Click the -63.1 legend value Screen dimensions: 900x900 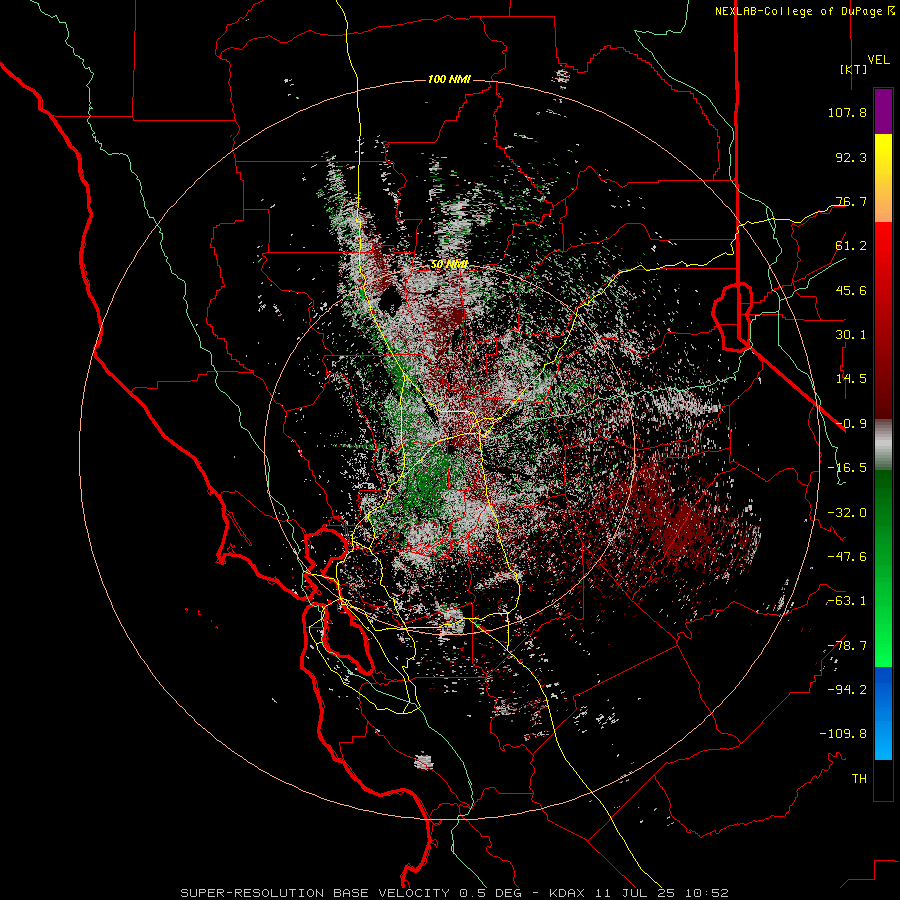pyautogui.click(x=847, y=601)
